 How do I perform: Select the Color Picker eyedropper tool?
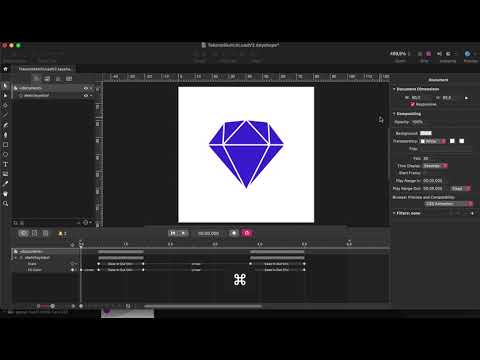pos(5,184)
